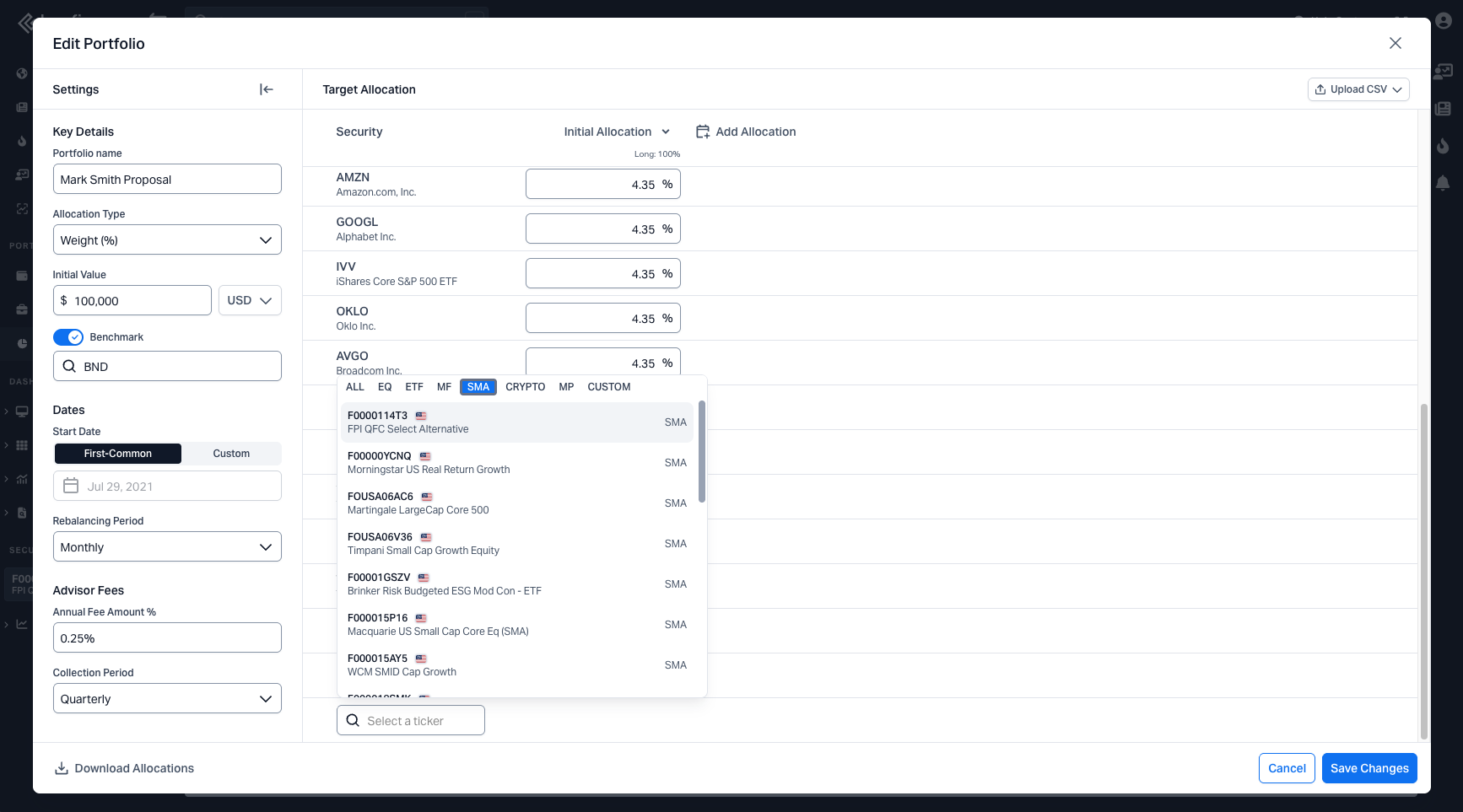The height and width of the screenshot is (812, 1463).
Task: Switch to the CRYPTO filter tab
Action: [x=525, y=387]
